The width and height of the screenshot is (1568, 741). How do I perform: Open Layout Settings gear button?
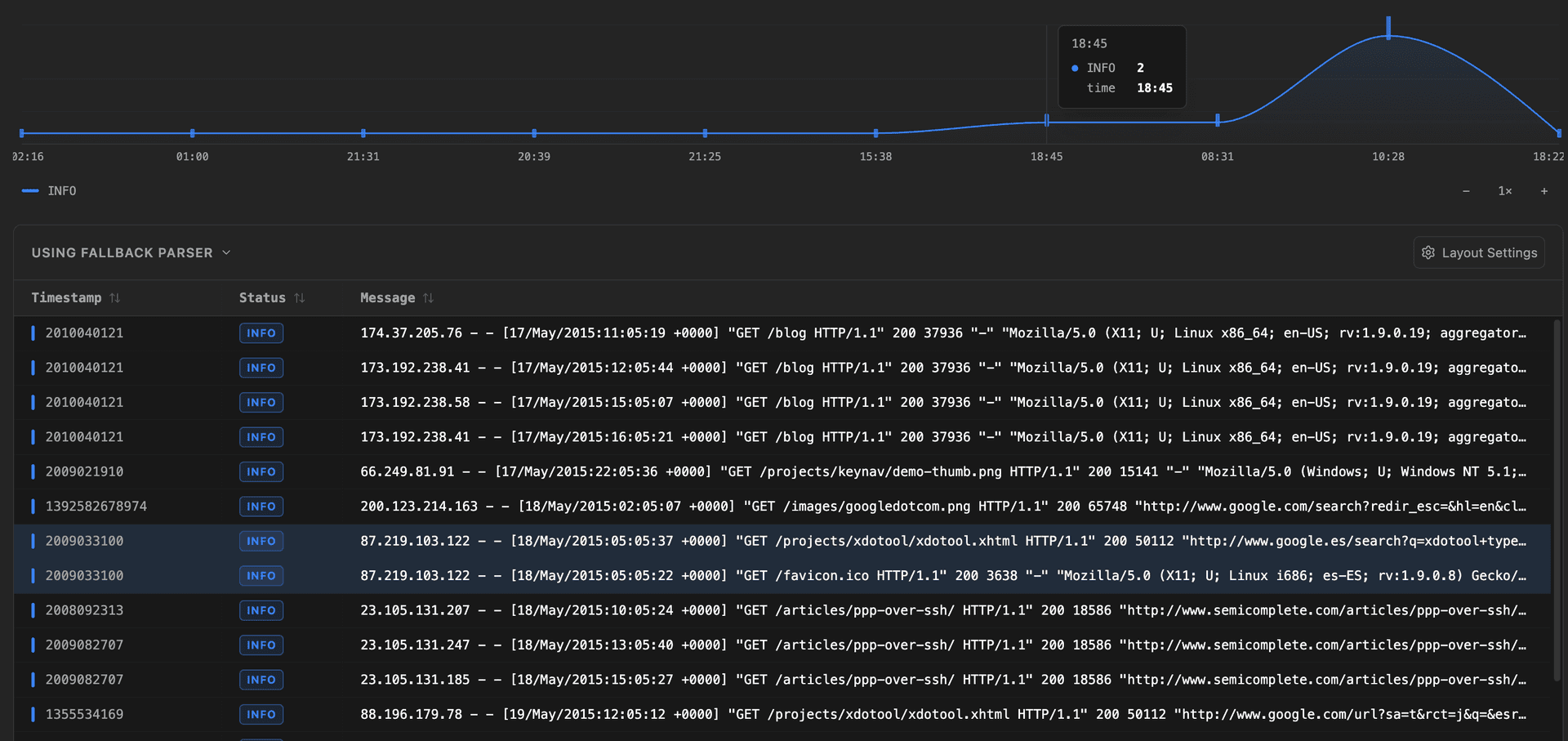pos(1478,252)
